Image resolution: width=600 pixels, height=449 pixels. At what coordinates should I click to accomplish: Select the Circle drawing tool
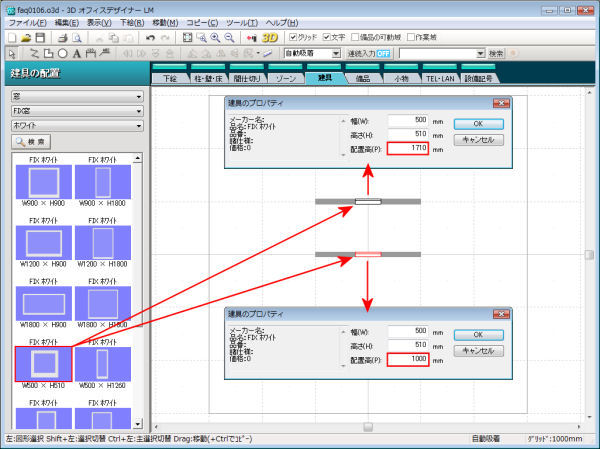tap(63, 53)
